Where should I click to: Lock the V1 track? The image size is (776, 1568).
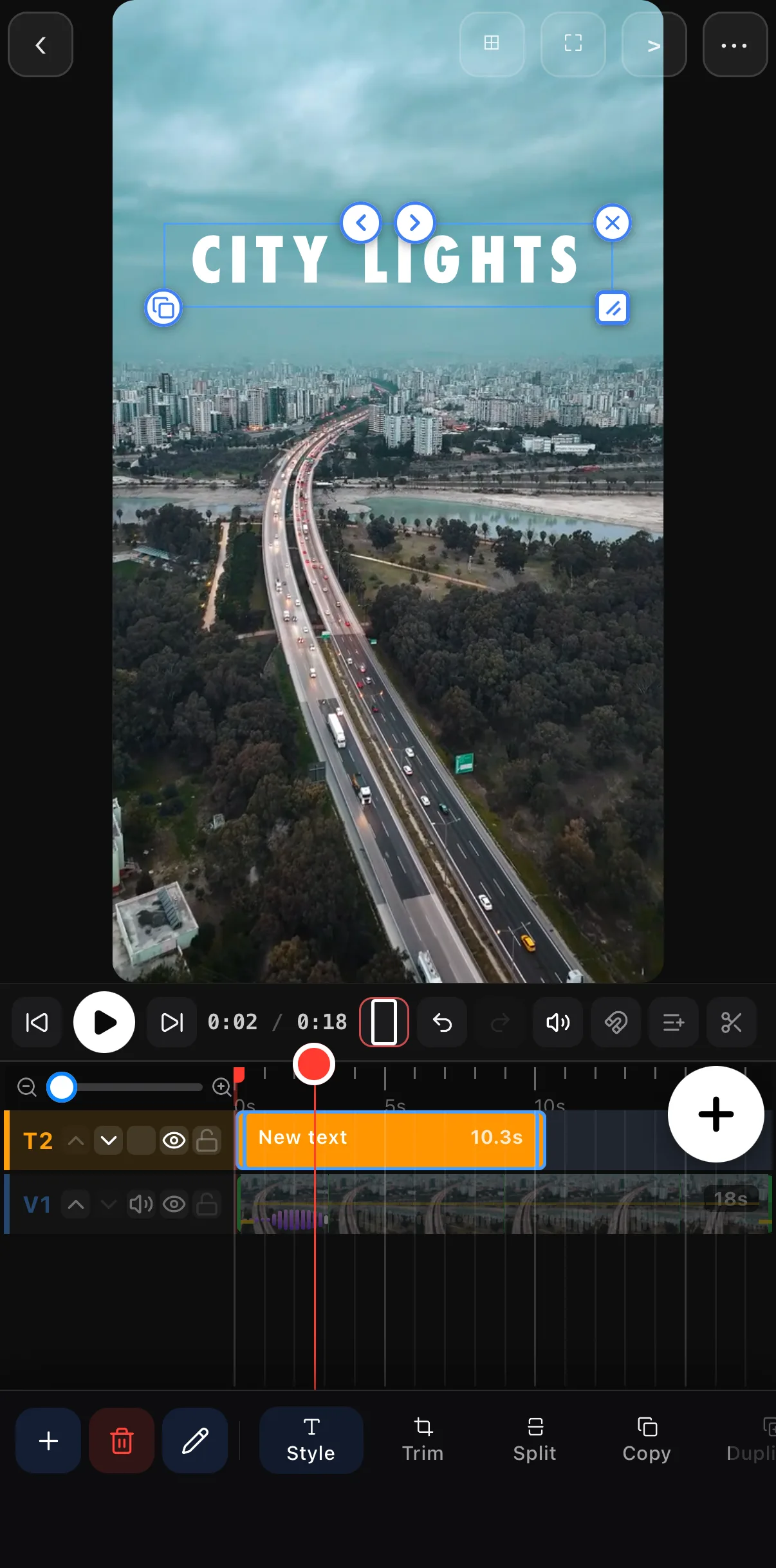[207, 1204]
